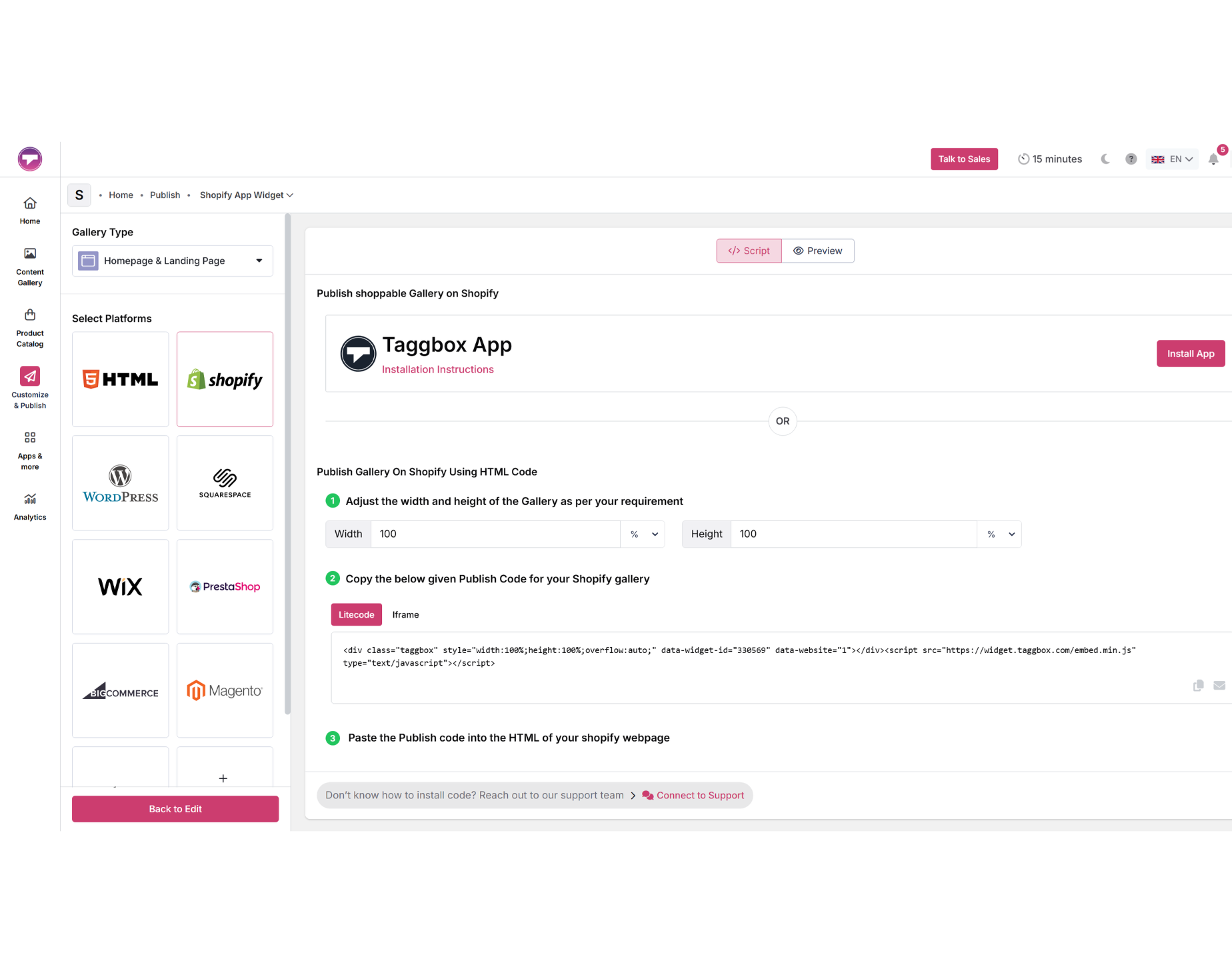The height and width of the screenshot is (973, 1232).
Task: Open the Home sidebar item
Action: pyautogui.click(x=30, y=211)
